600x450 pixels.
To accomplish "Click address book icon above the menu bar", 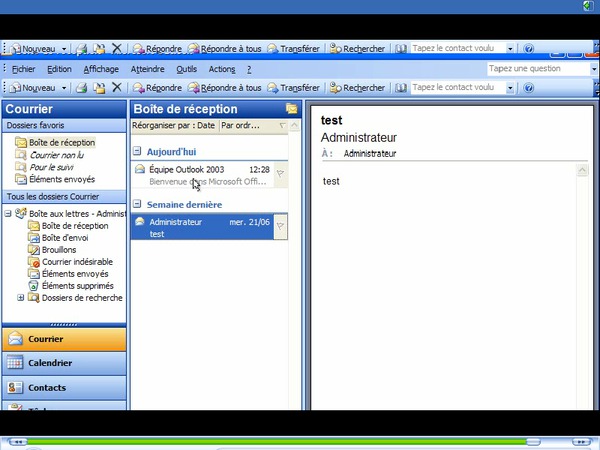I will pos(401,49).
